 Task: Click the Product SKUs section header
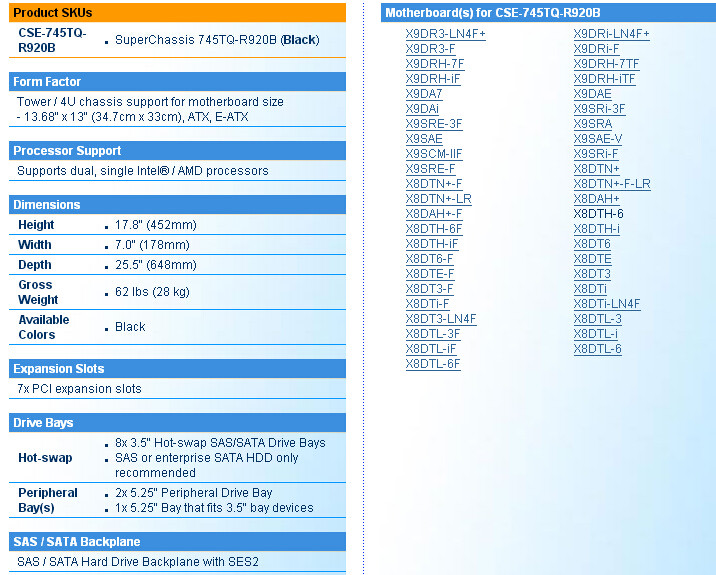click(177, 13)
